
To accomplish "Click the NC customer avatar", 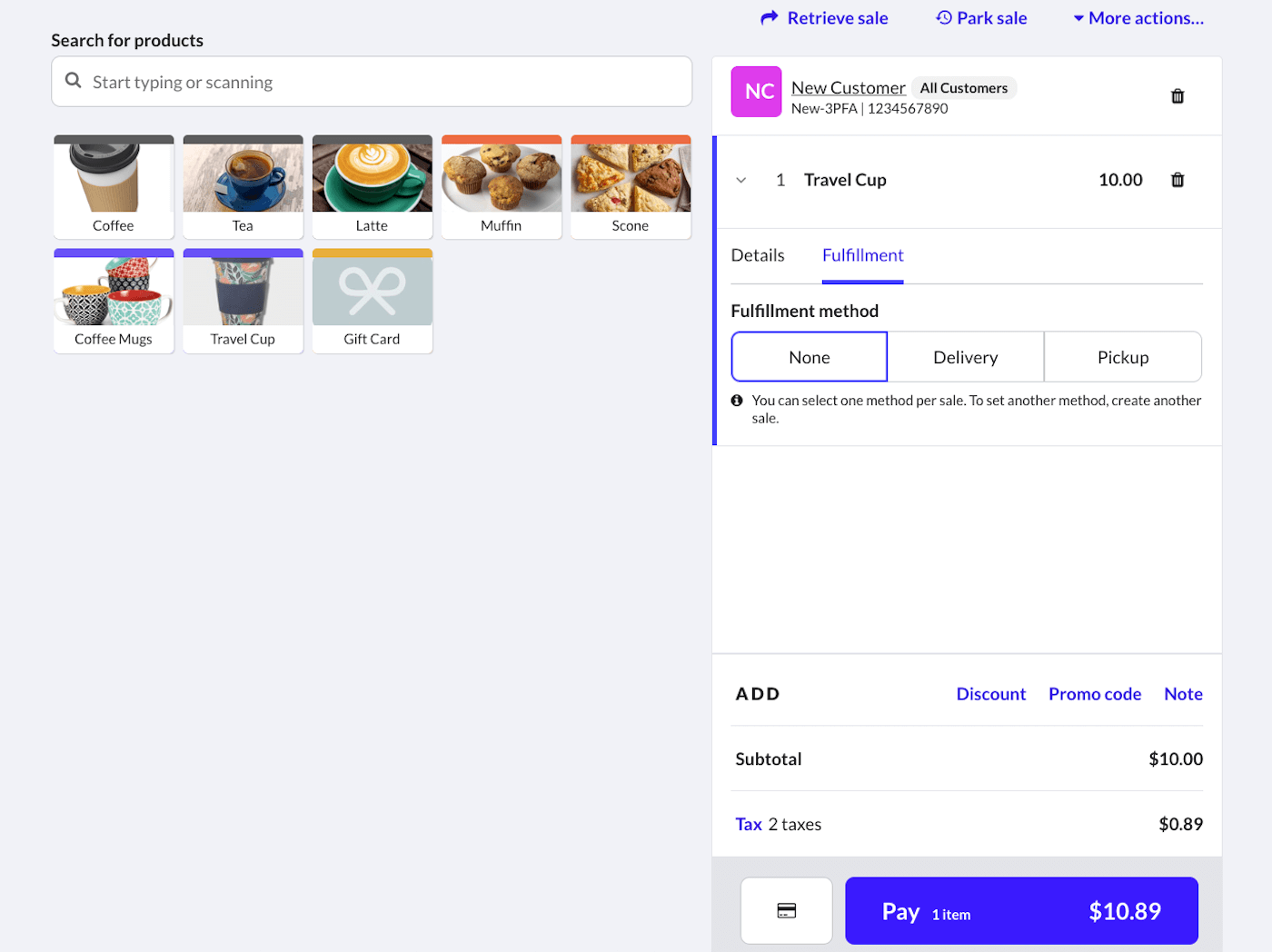I will pos(756,92).
